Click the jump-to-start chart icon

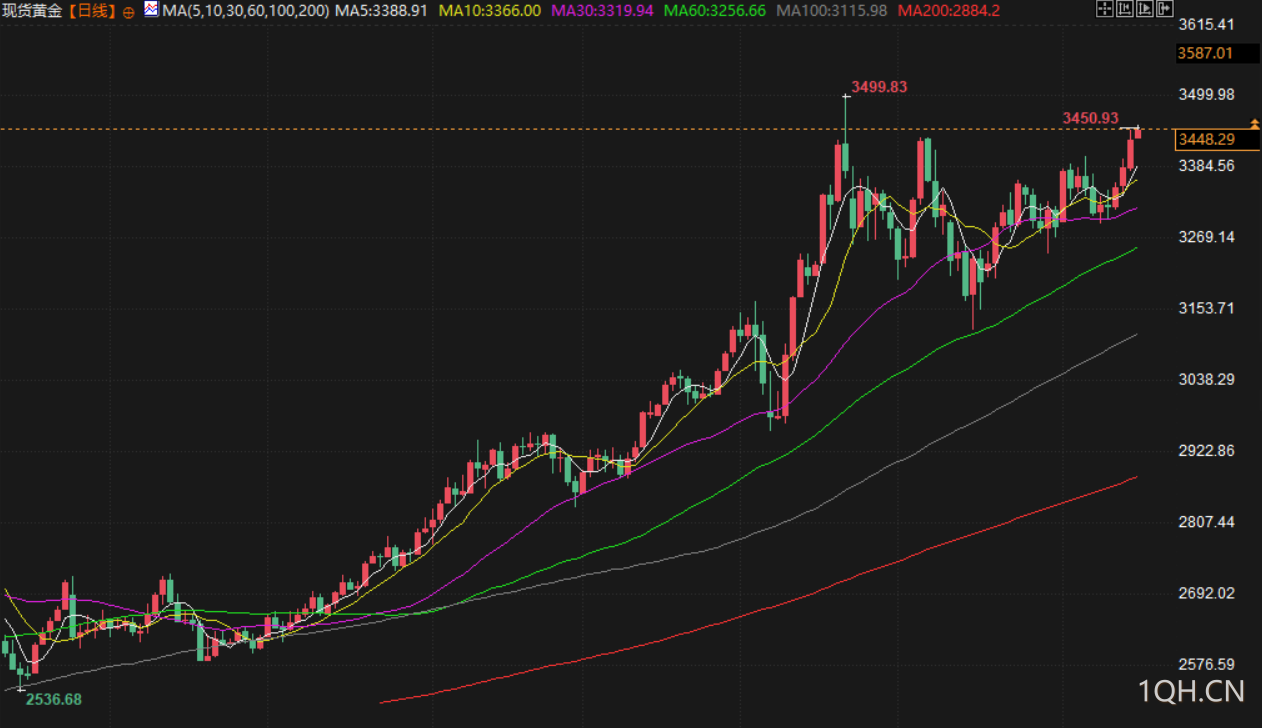[1125, 8]
